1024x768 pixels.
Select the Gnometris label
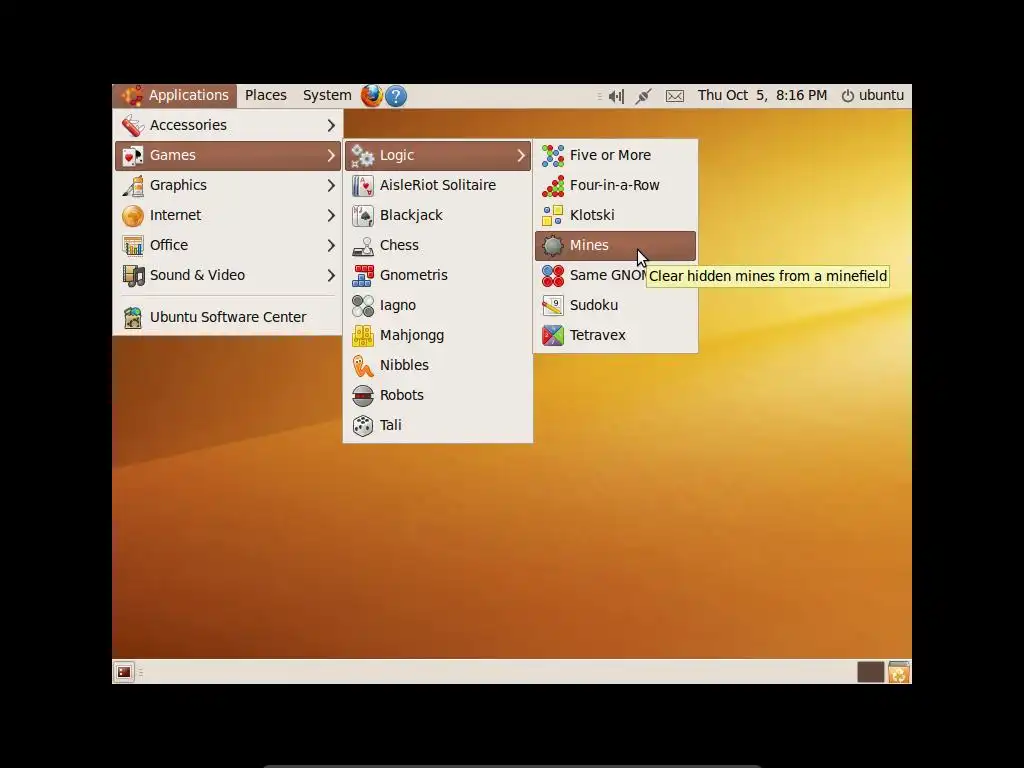[x=414, y=276]
